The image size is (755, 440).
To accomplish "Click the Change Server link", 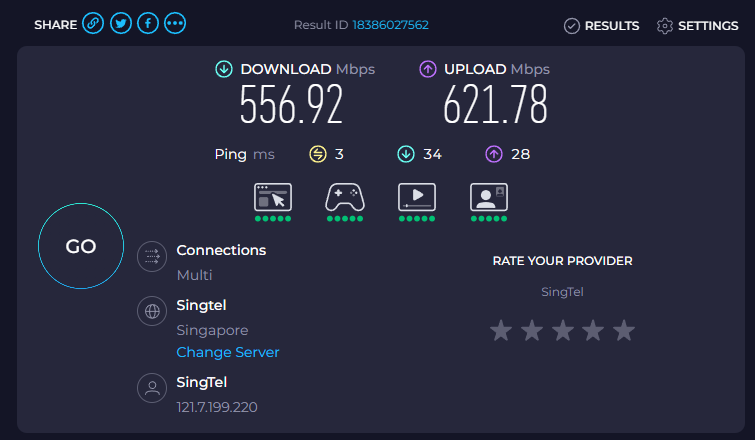I will [x=228, y=352].
